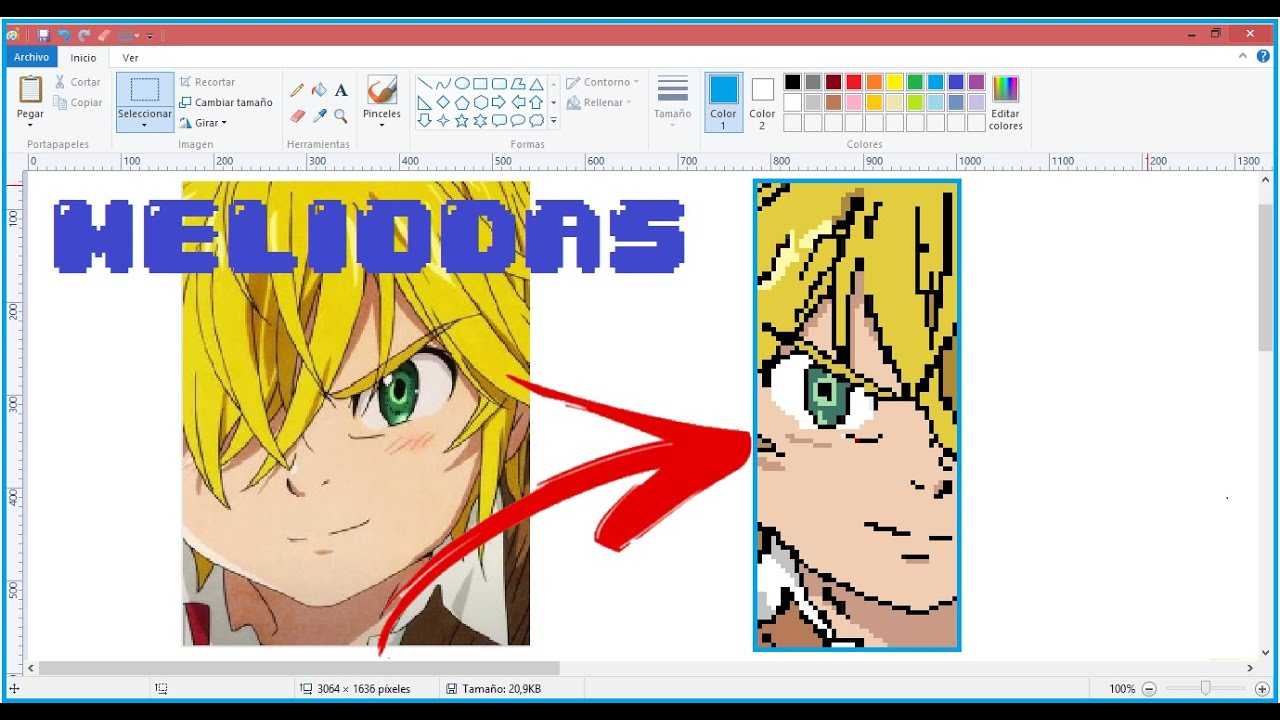1280x720 pixels.
Task: Choose the Five-point star shape
Action: click(x=461, y=120)
